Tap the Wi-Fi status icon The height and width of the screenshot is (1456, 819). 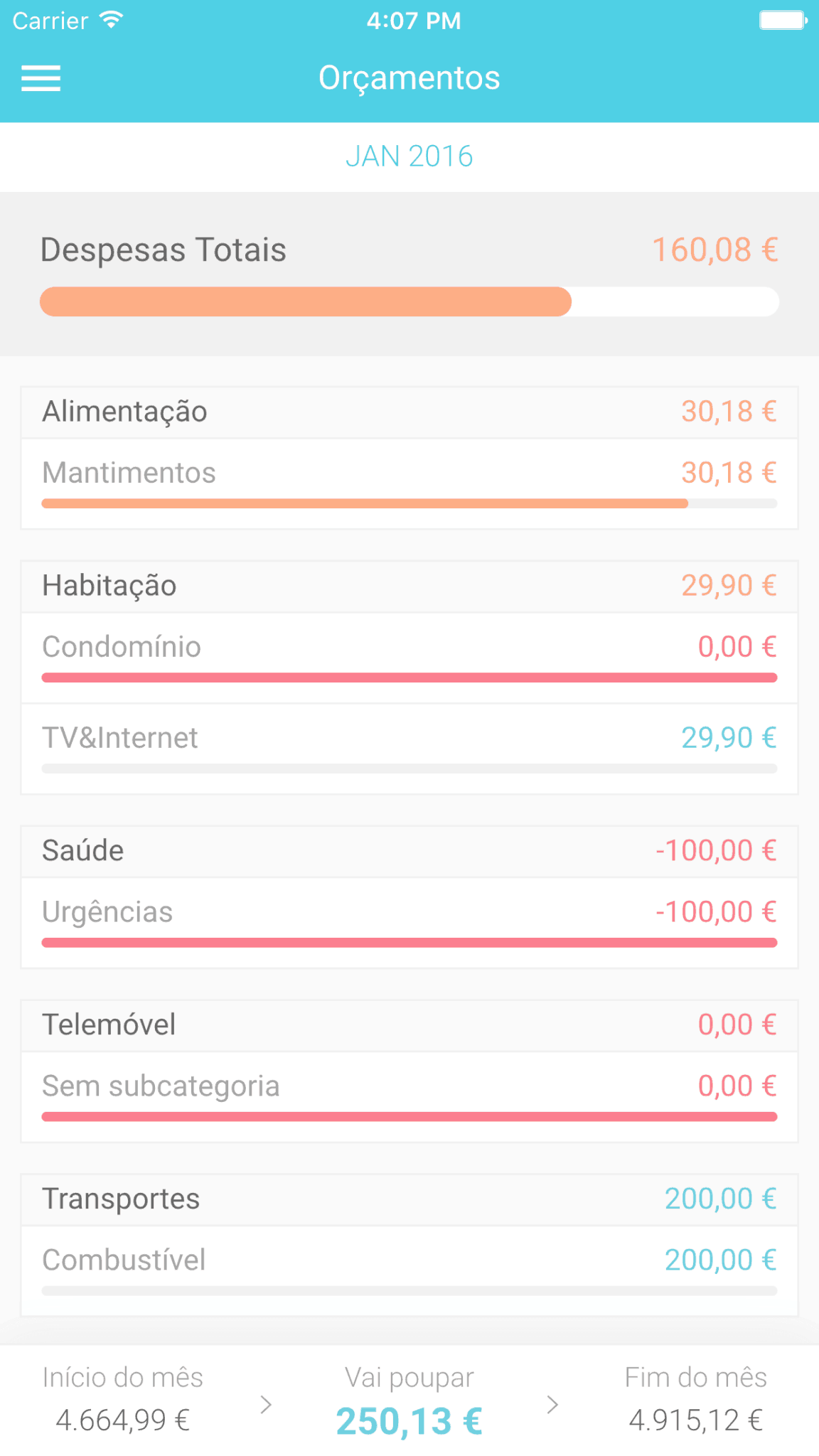[112, 20]
